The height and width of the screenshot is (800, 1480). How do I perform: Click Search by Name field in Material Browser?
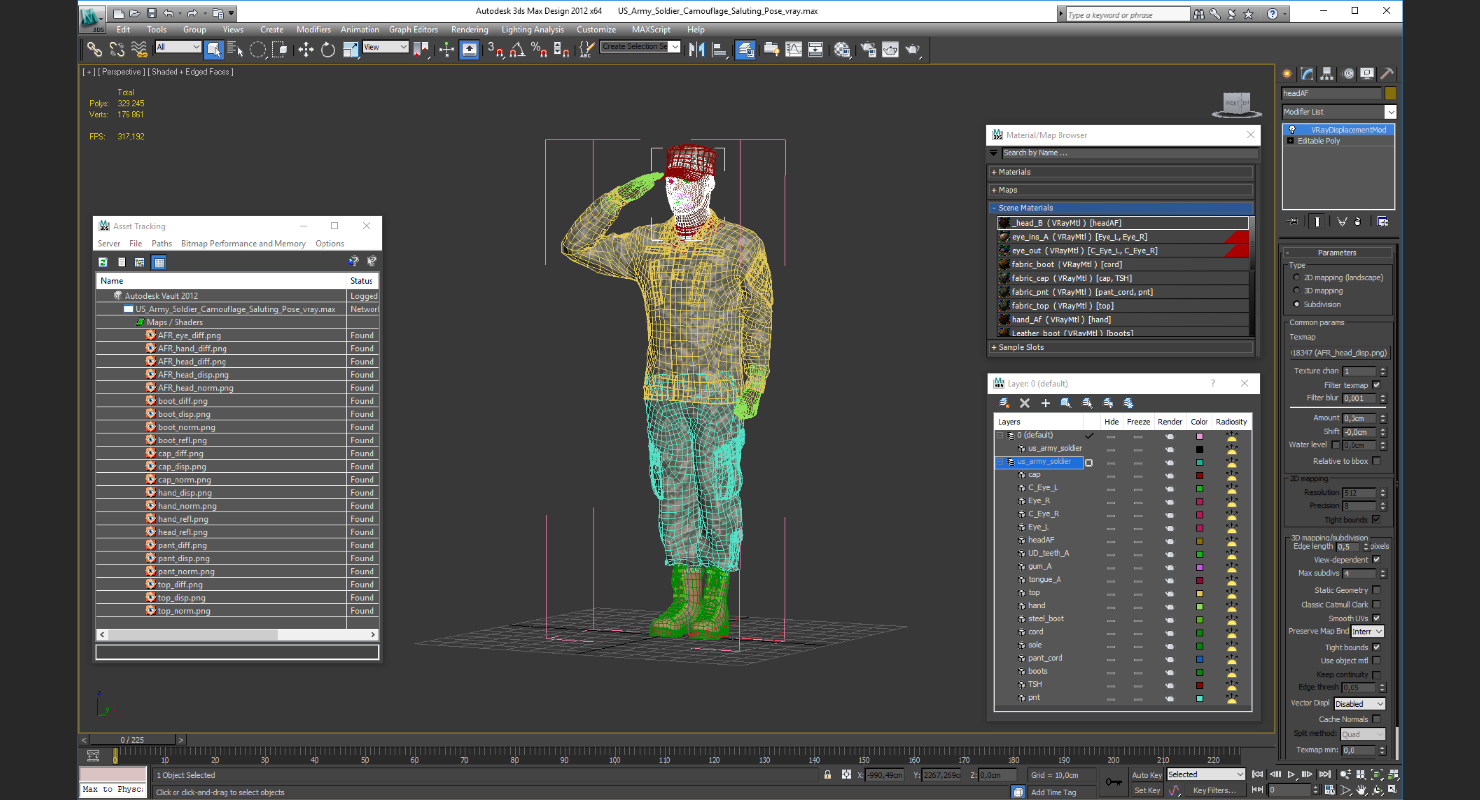click(x=1129, y=153)
